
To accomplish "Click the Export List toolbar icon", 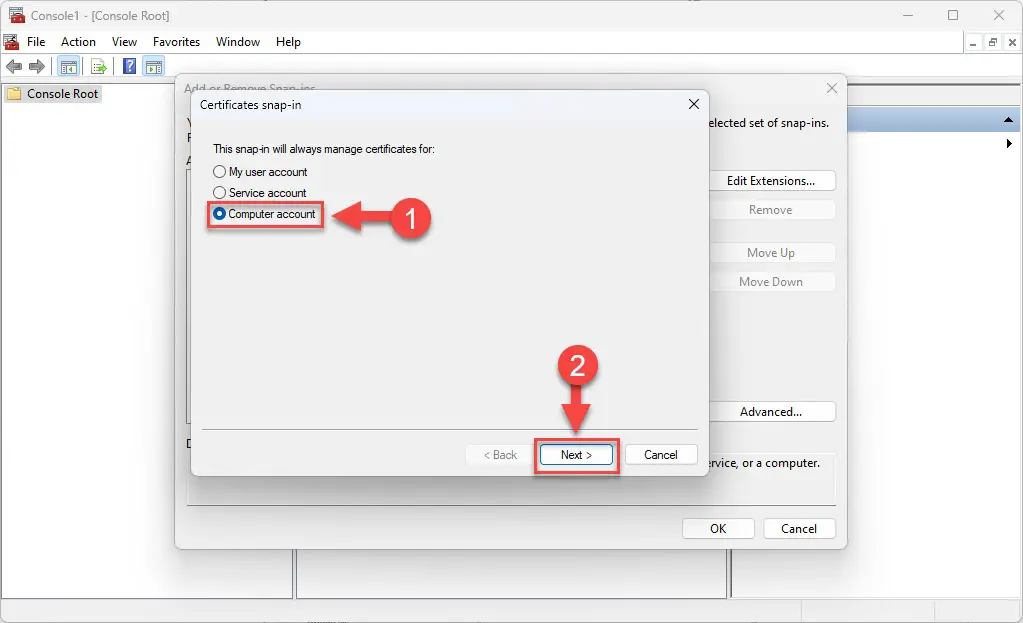I will (99, 67).
